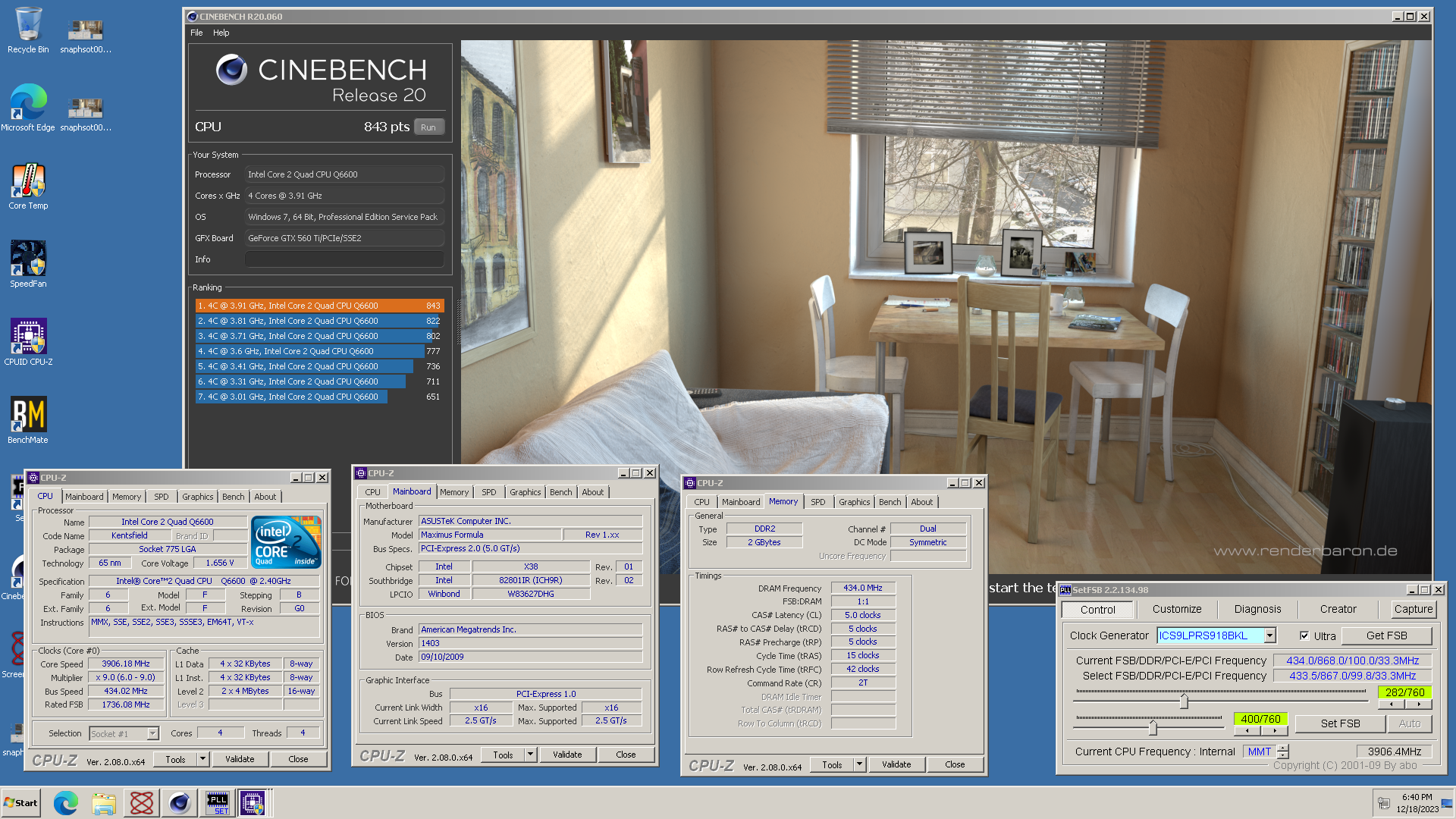Open the Clock Generator dropdown in SetFSB
The image size is (1456, 819).
coord(1270,635)
